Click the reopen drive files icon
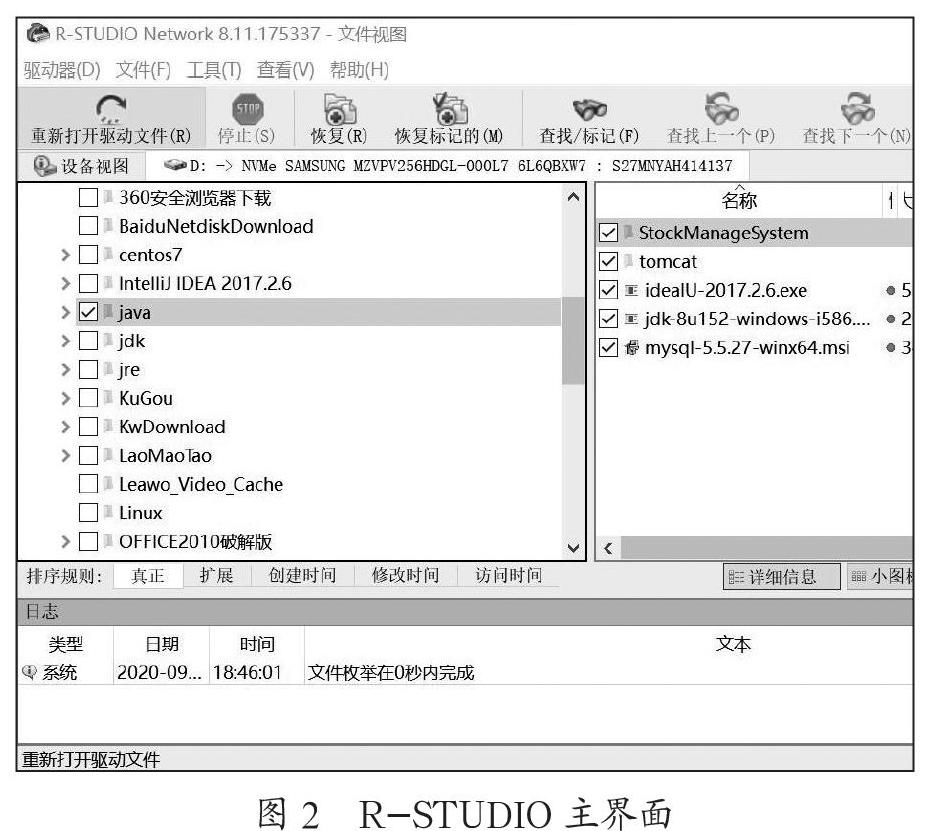Image resolution: width=935 pixels, height=831 pixels. coord(111,108)
